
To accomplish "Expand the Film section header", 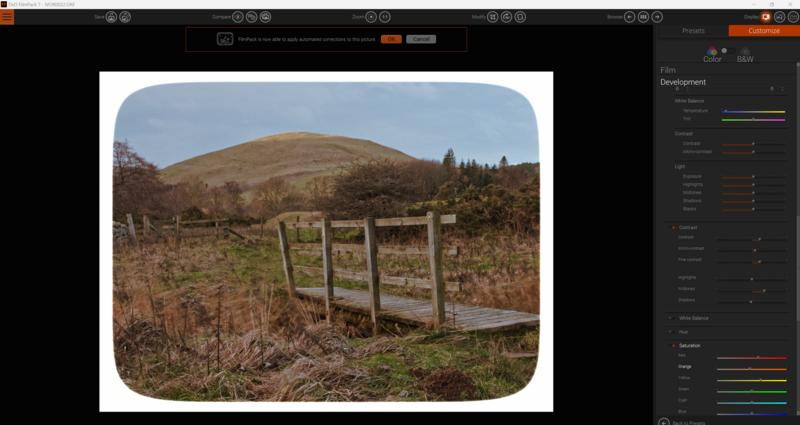I will 668,70.
